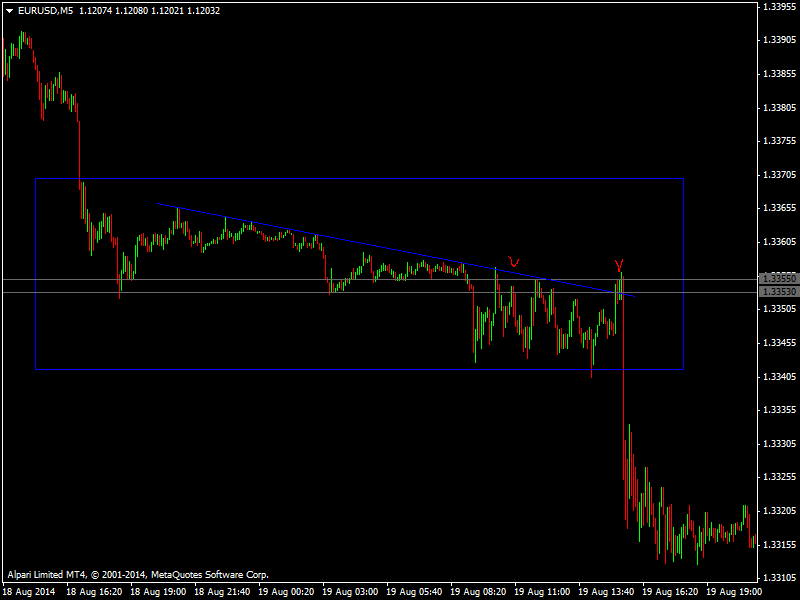Click the 18 Aug 2014 time label
Image resolution: width=800 pixels, height=600 pixels.
click(x=30, y=592)
